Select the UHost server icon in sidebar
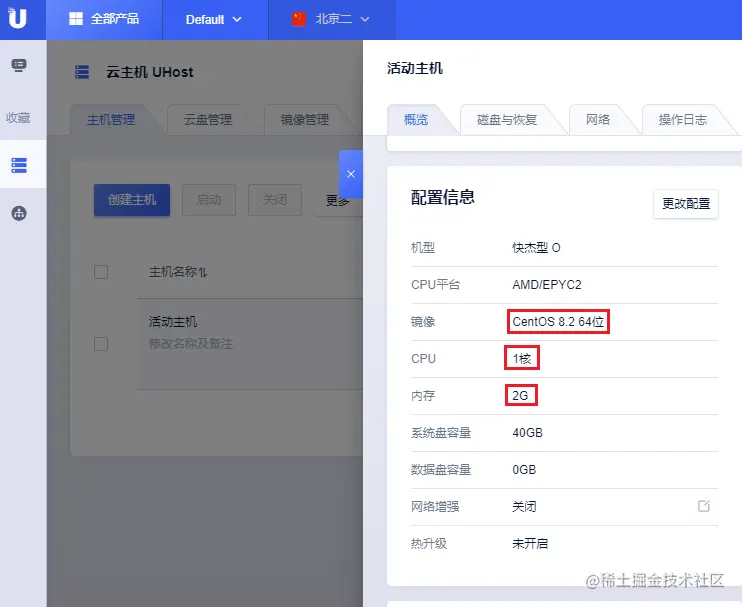 pos(19,165)
